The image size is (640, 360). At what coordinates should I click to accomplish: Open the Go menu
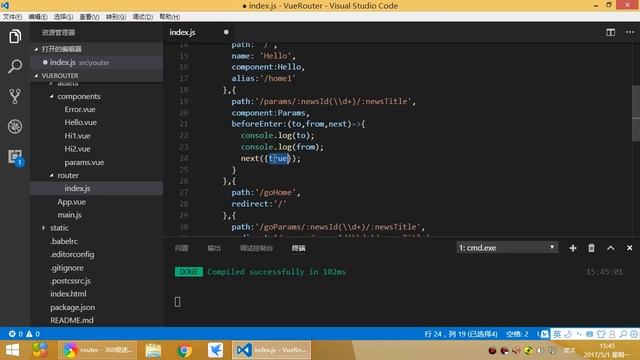pyautogui.click(x=116, y=17)
